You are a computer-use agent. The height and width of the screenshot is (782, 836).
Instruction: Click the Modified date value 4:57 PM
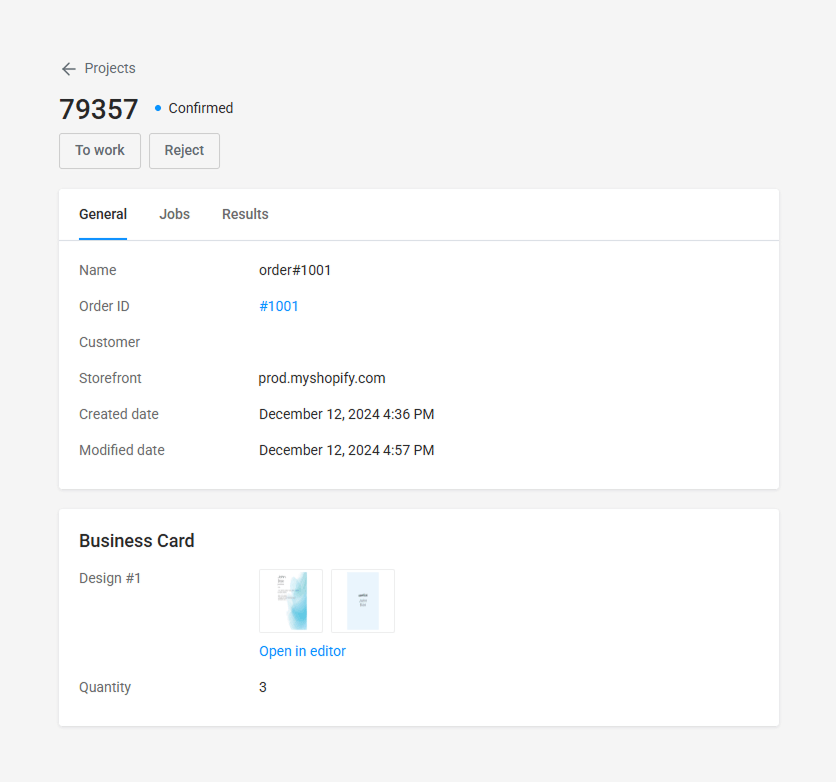tap(347, 450)
